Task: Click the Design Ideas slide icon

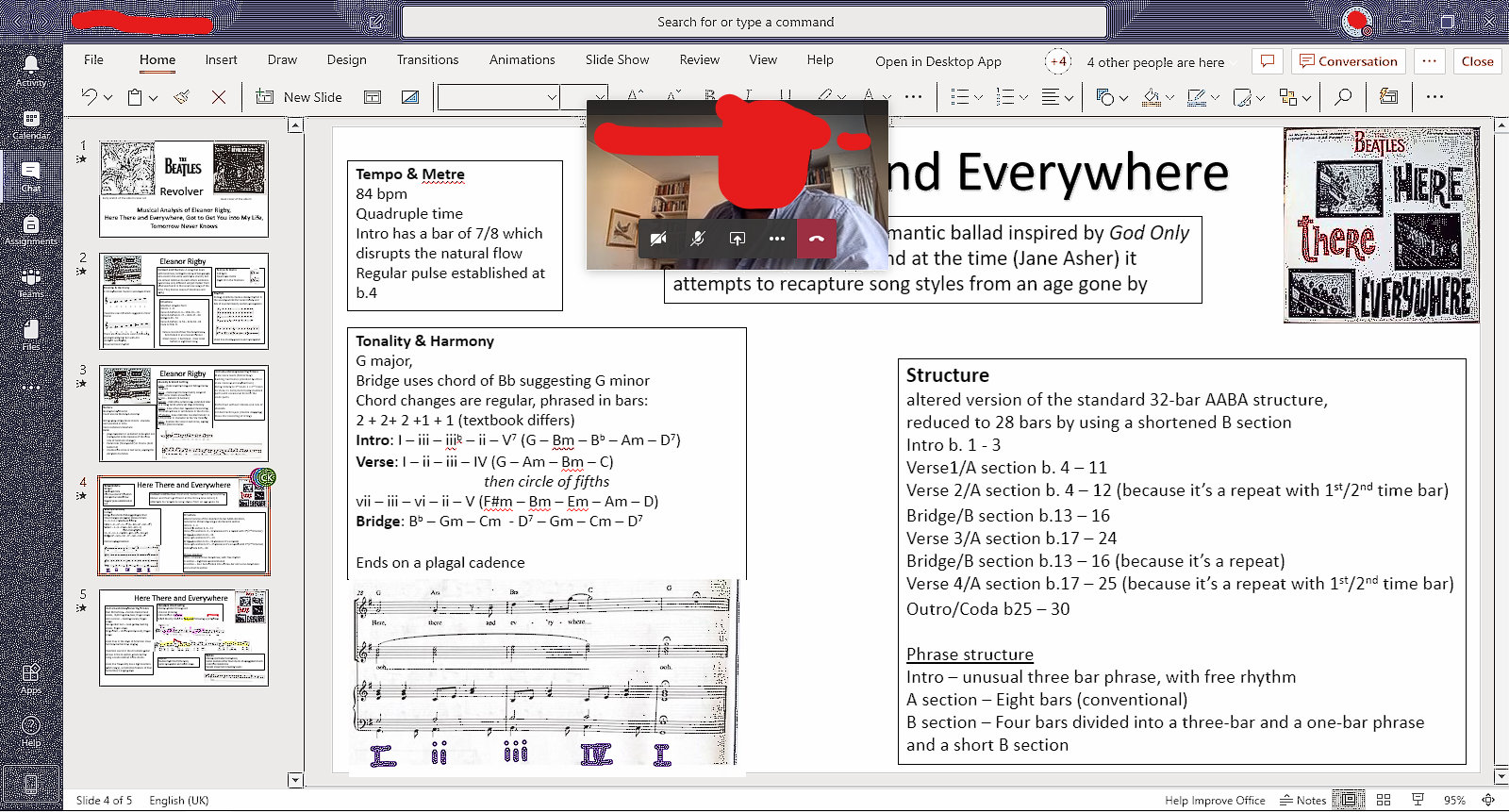Action: pyautogui.click(x=410, y=96)
